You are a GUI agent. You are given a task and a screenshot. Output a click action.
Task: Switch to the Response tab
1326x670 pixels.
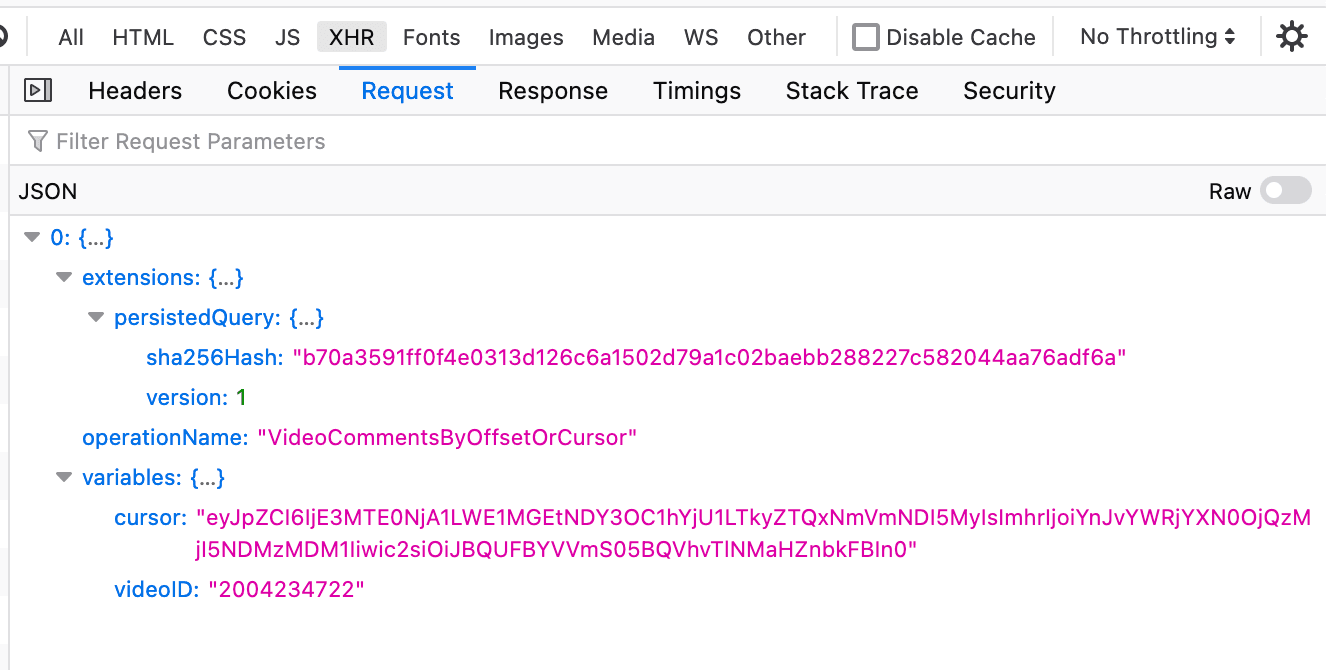coord(553,90)
